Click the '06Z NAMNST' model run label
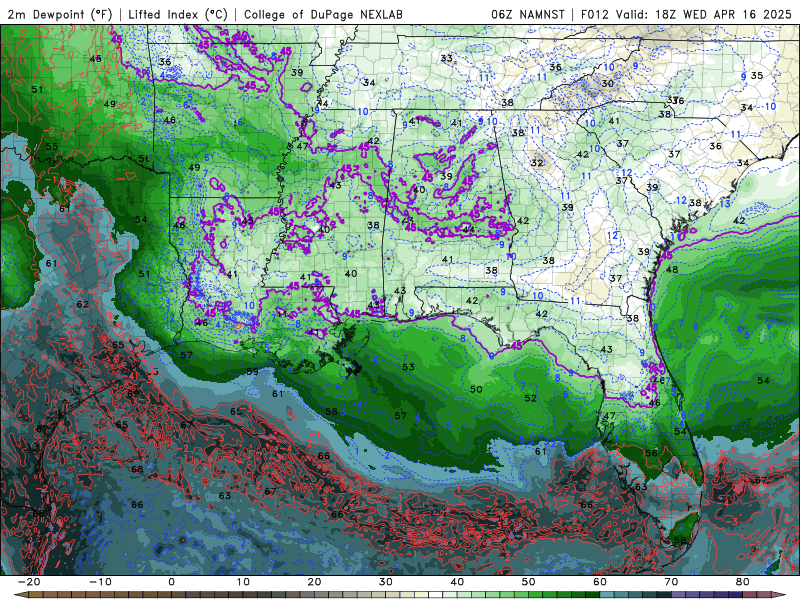The width and height of the screenshot is (800, 600). 528,14
